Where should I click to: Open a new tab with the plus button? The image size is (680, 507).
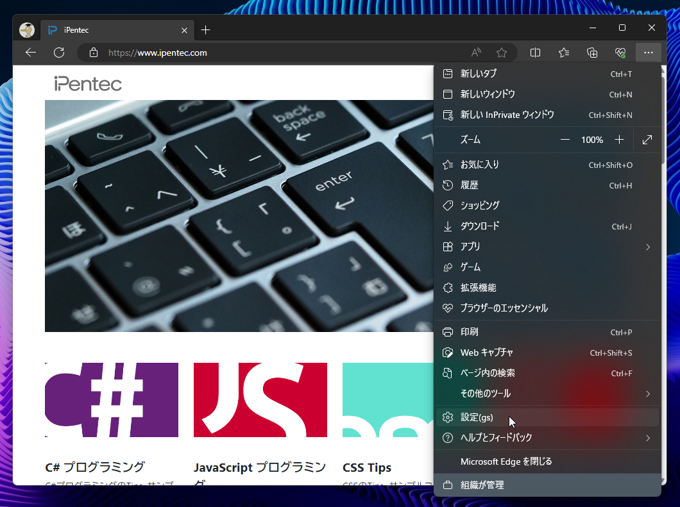(206, 30)
